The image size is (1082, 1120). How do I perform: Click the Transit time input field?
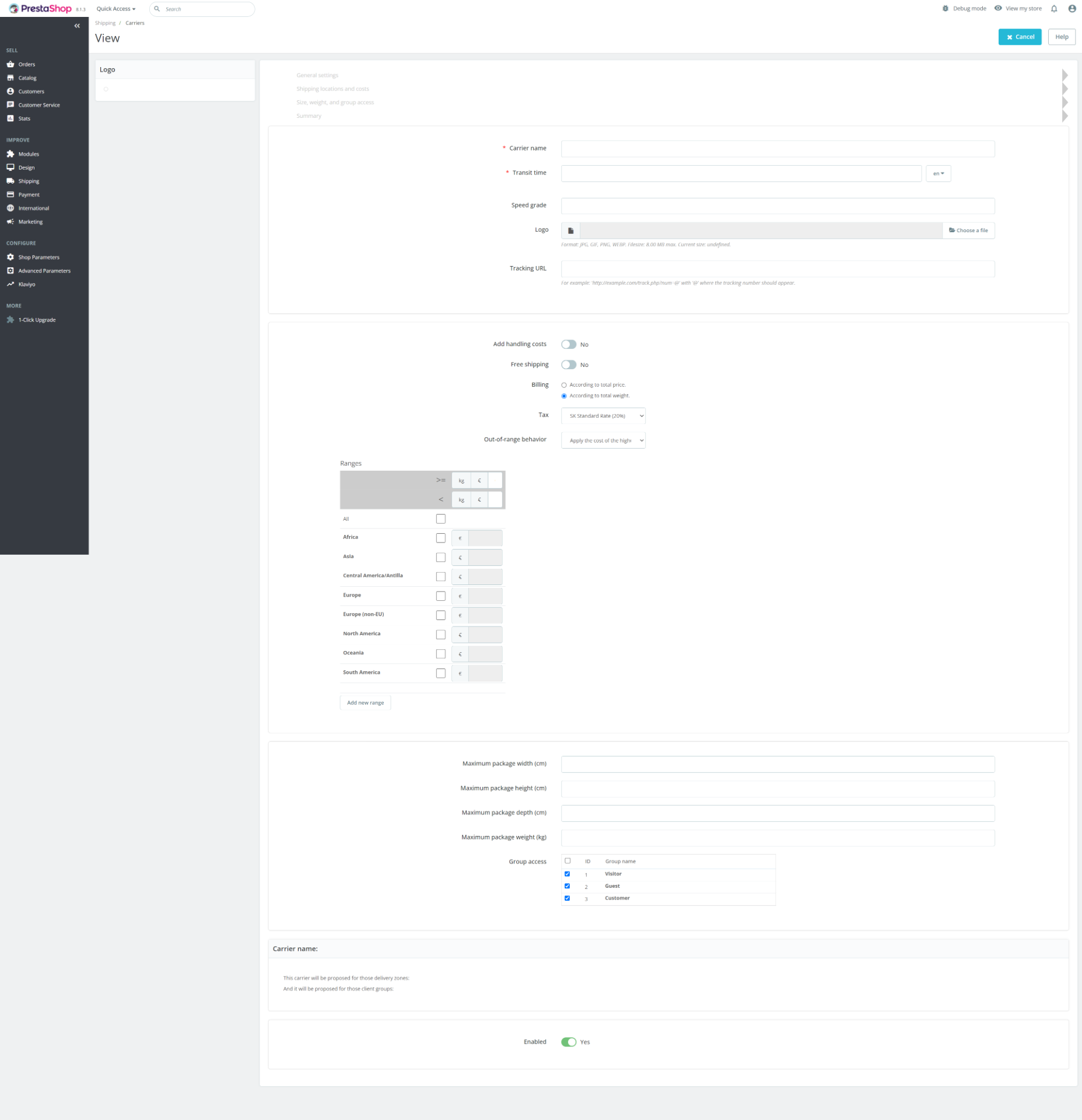point(741,173)
